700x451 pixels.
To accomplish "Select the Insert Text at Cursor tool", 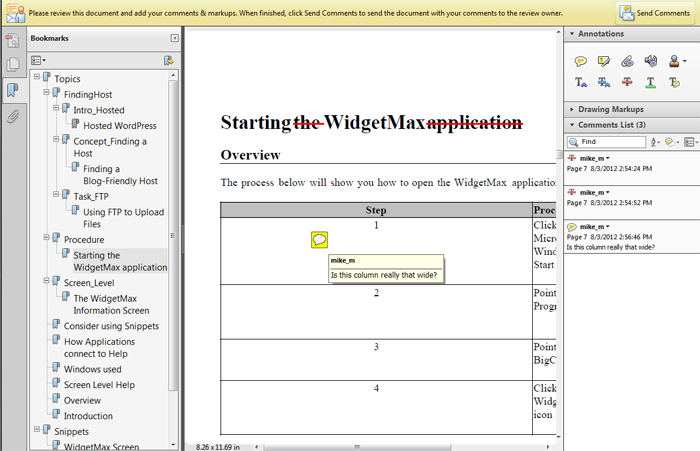I will [x=580, y=82].
